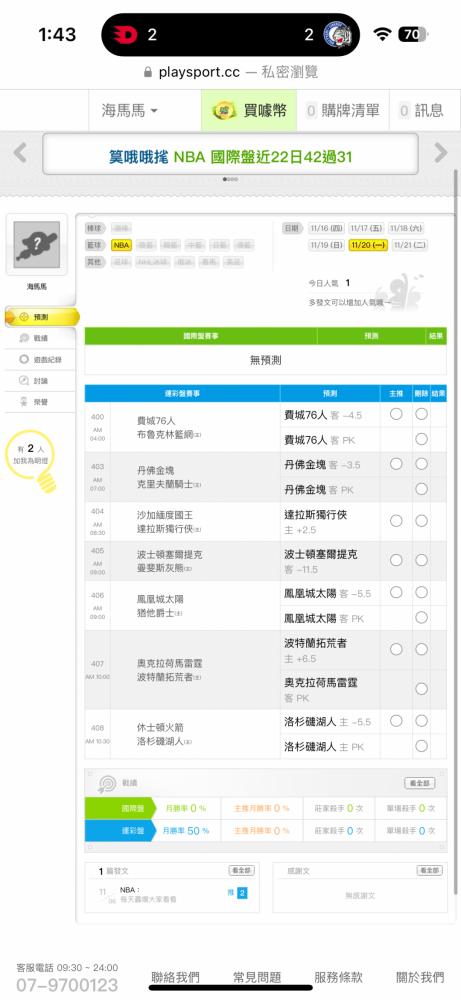This screenshot has width=461, height=1000.
Task: Select date tab 11/19 (日)
Action: [x=326, y=244]
